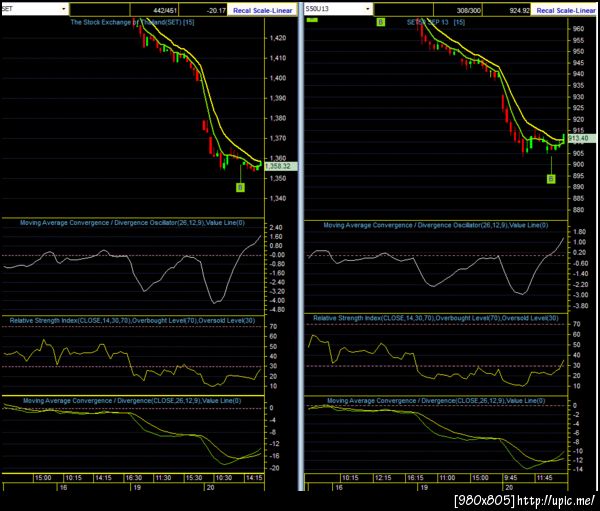Click the SET50 SEP 13 [15] chart title
The height and width of the screenshot is (511, 600).
click(x=436, y=22)
